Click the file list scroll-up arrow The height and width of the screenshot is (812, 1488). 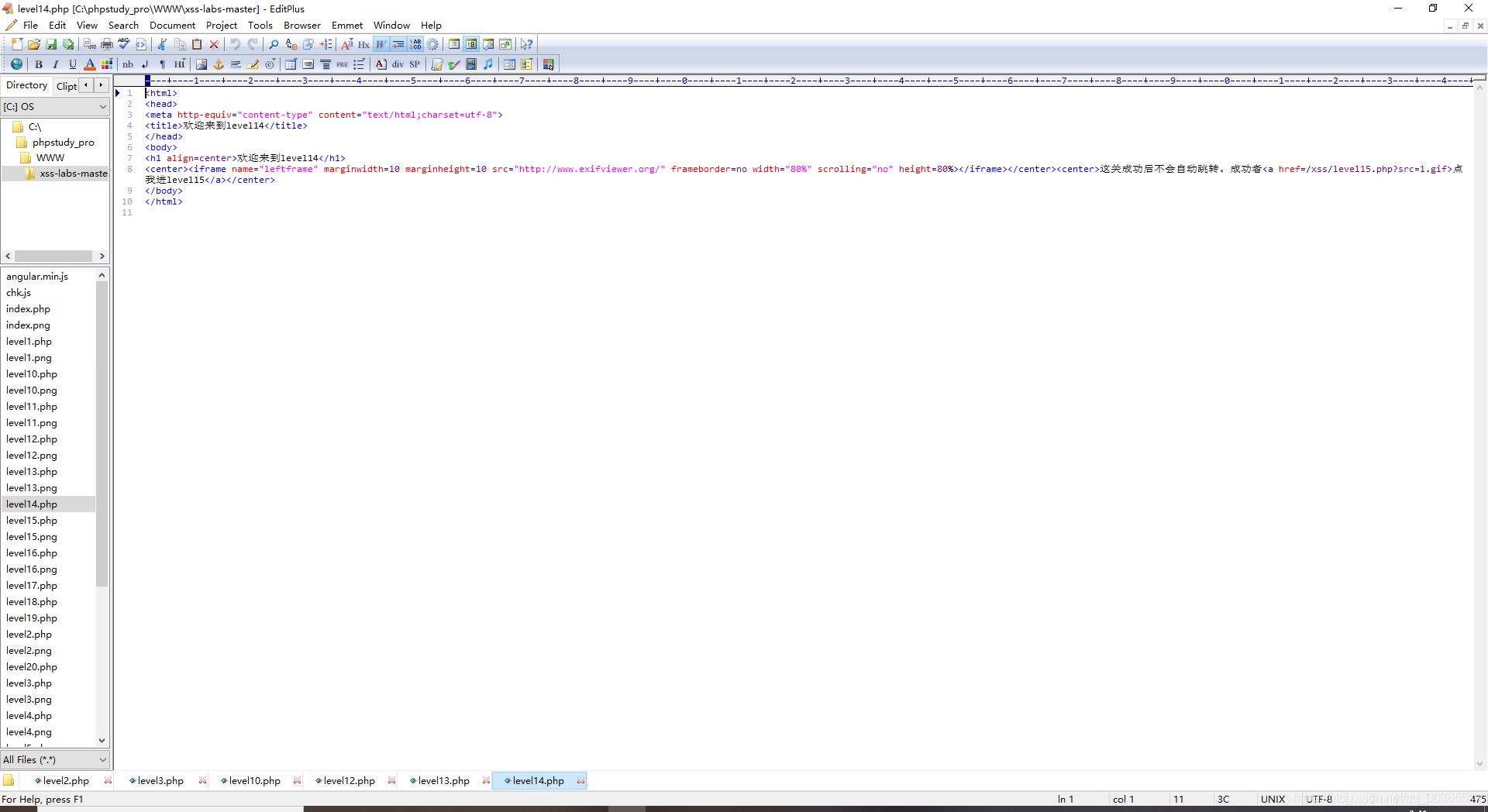(102, 275)
